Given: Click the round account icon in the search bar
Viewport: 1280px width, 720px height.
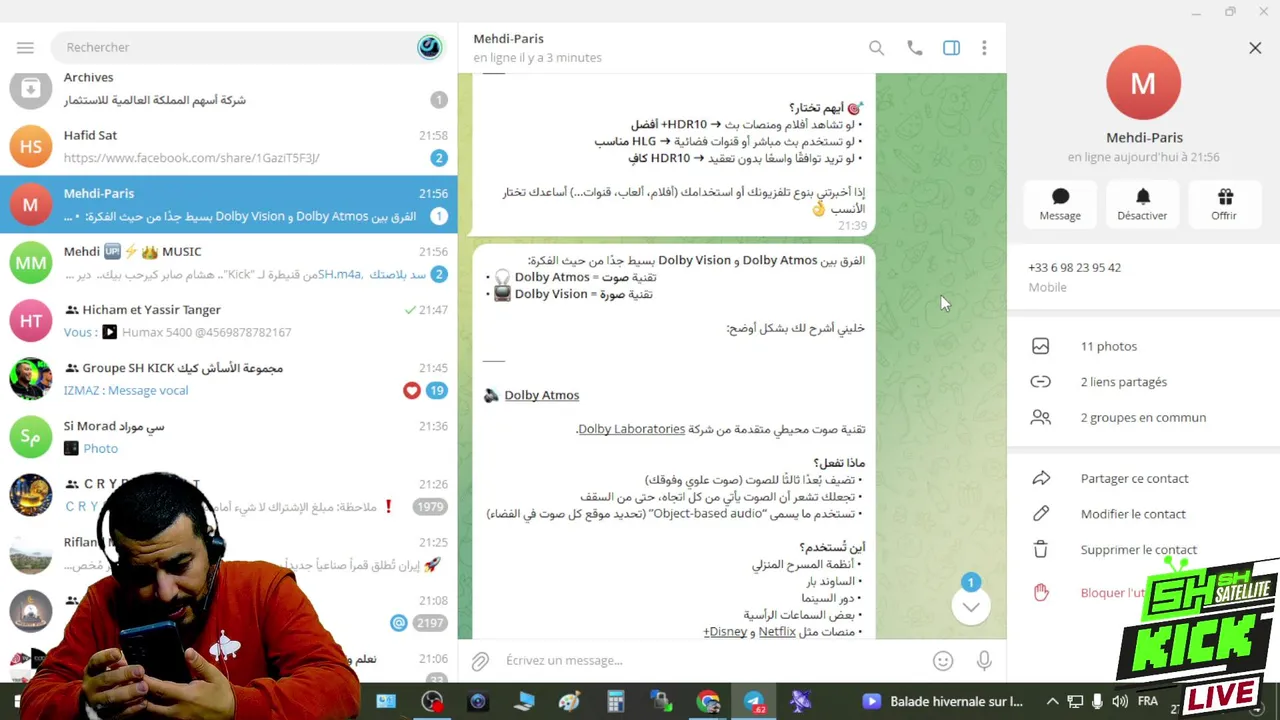Looking at the screenshot, I should click(429, 47).
